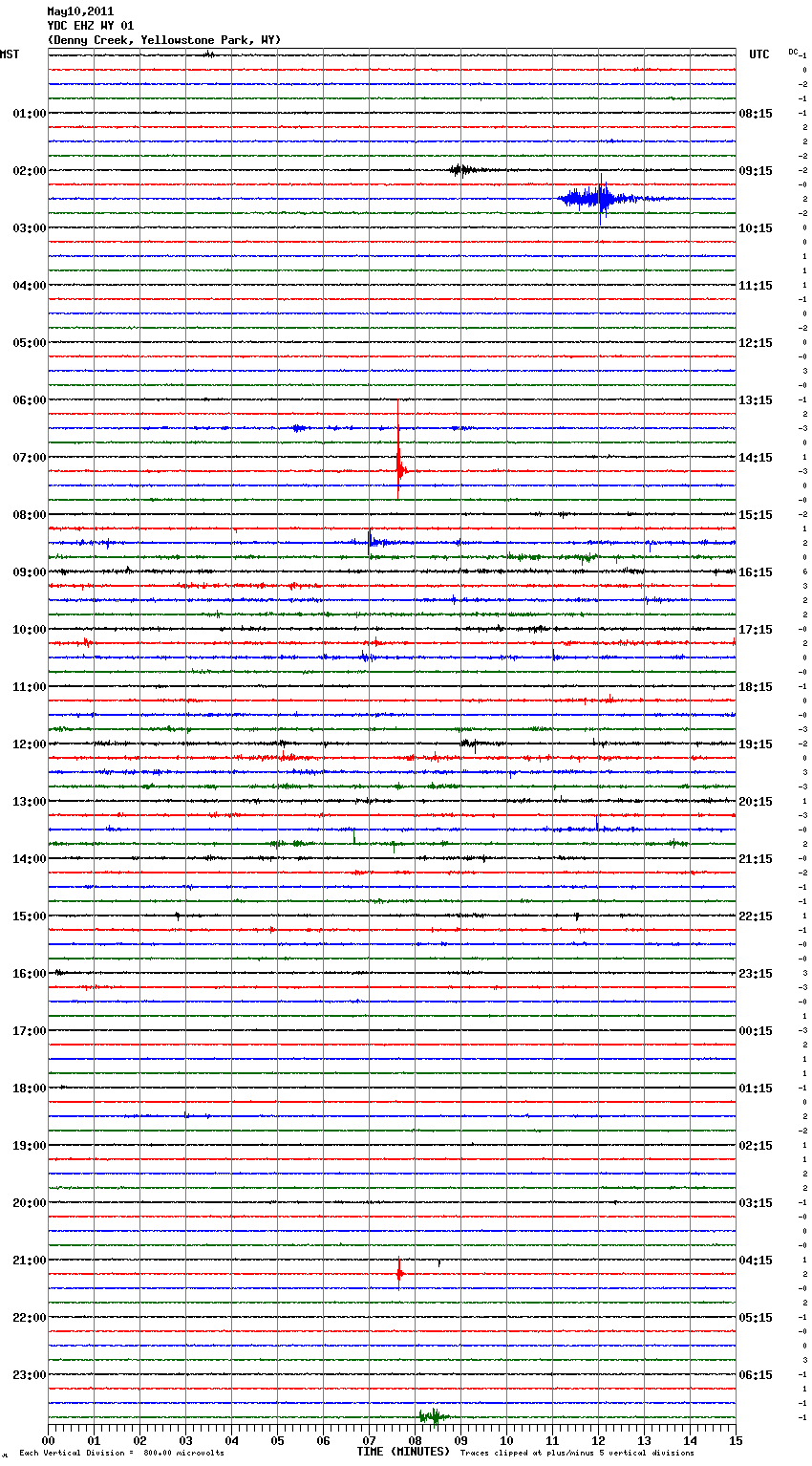Click the 00 tick on the minutes axis
This screenshot has height=1466, width=812.
point(48,1439)
